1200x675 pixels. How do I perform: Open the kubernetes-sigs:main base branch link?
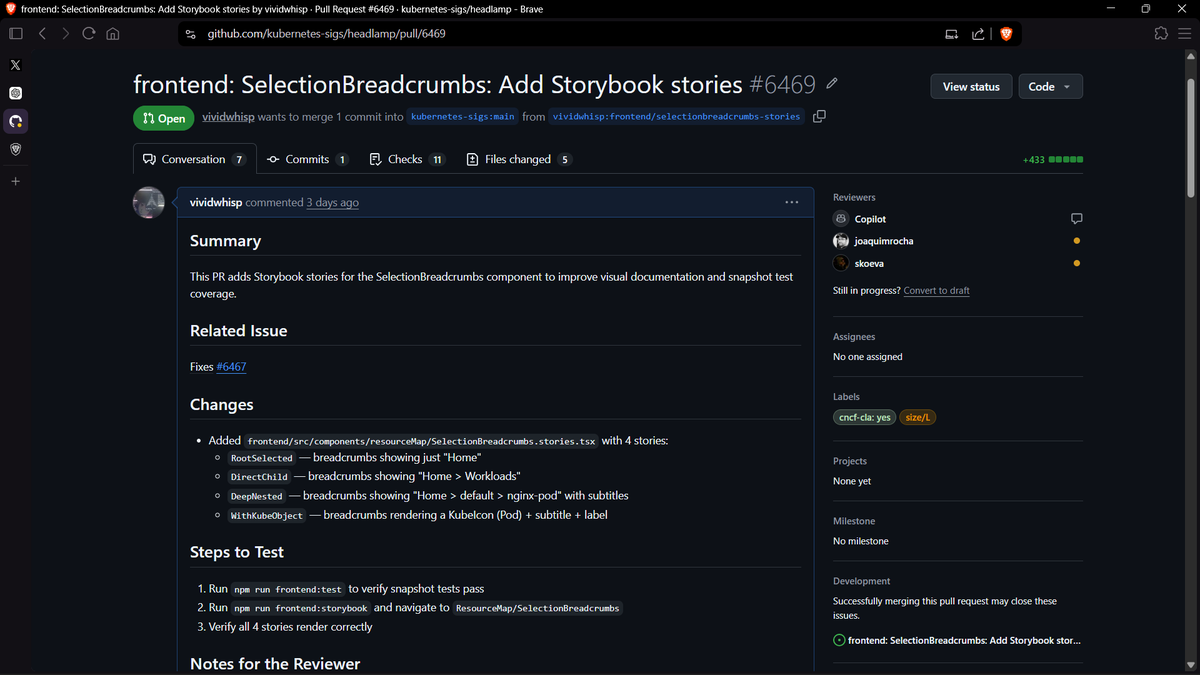pos(463,116)
